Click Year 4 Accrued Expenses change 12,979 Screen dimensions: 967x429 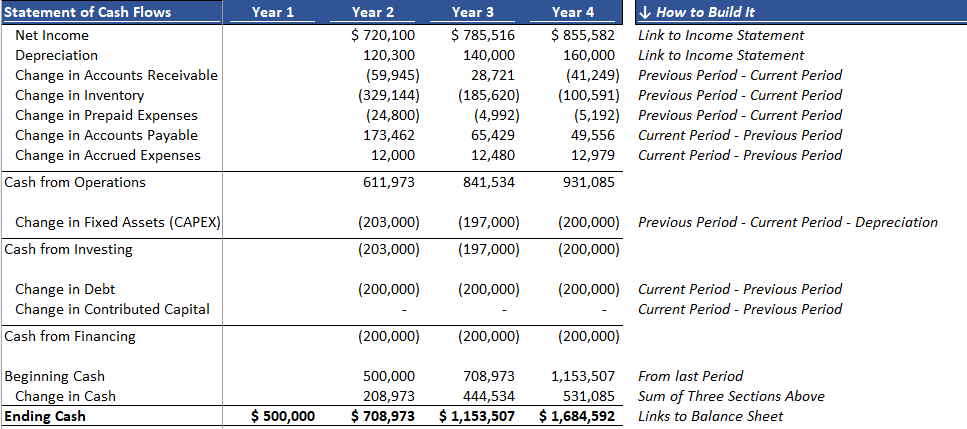point(594,155)
